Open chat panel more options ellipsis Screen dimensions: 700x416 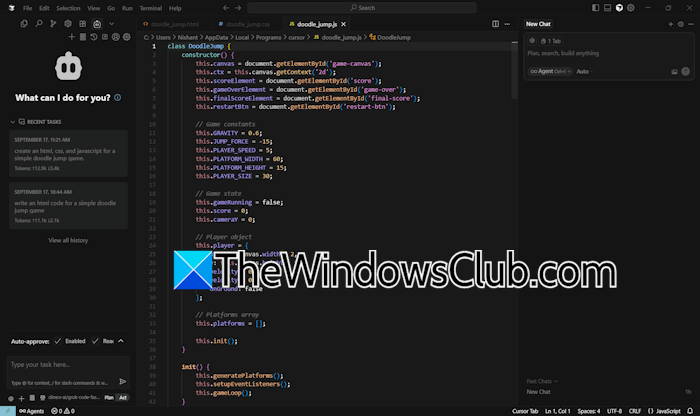click(691, 24)
